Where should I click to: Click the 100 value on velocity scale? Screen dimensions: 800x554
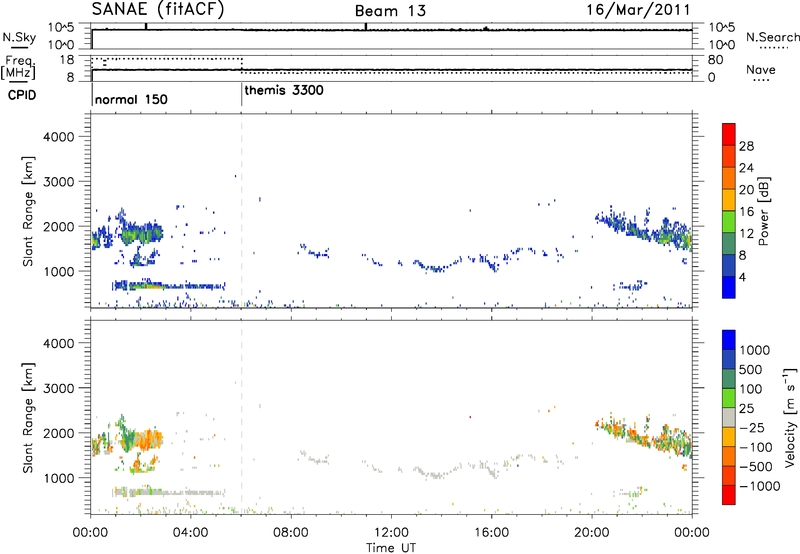click(751, 389)
